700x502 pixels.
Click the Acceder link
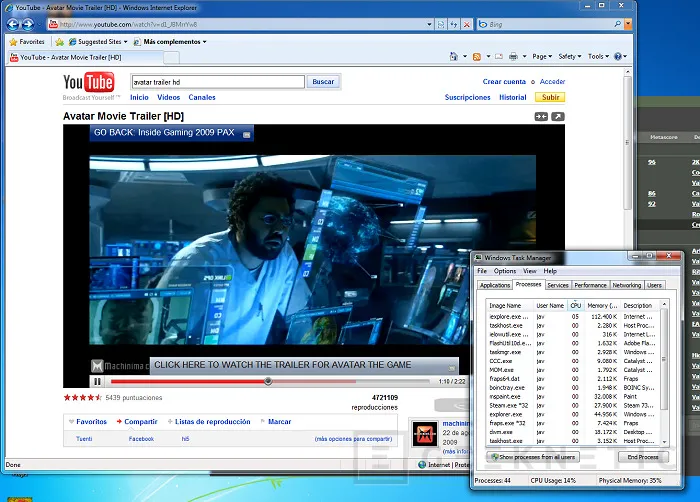coord(552,82)
